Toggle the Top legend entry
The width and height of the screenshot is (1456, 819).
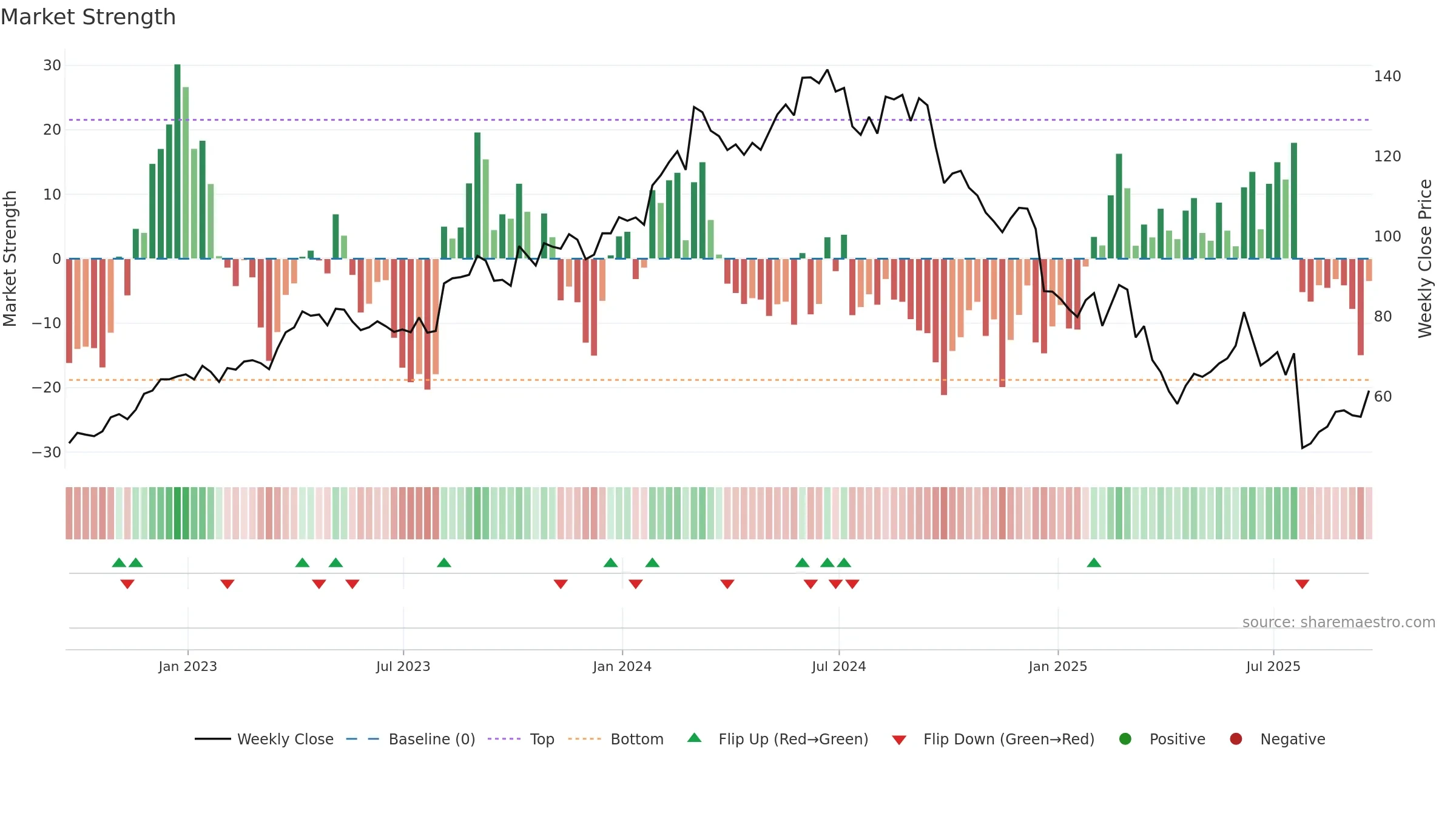click(x=521, y=739)
